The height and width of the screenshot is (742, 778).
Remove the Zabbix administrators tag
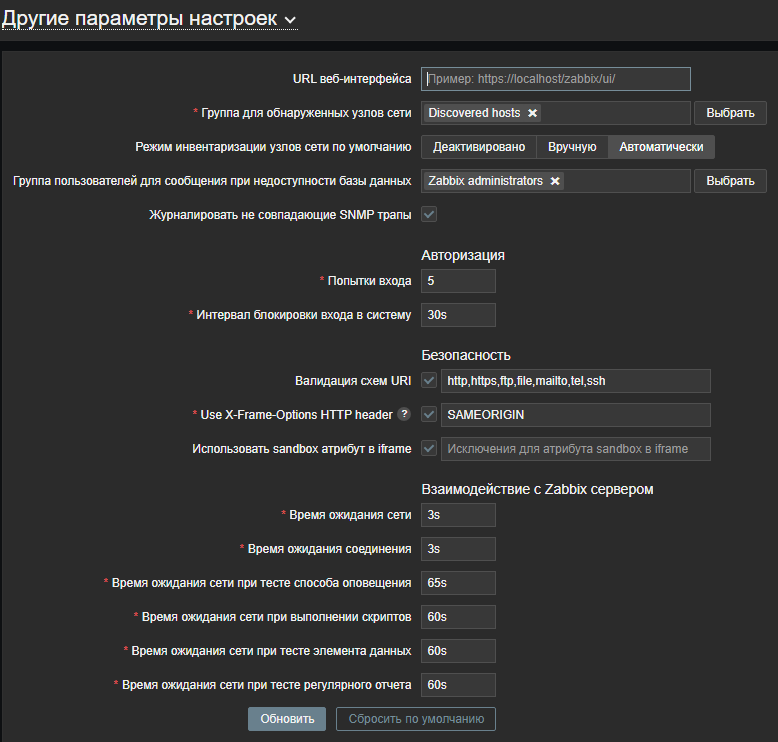(x=555, y=181)
